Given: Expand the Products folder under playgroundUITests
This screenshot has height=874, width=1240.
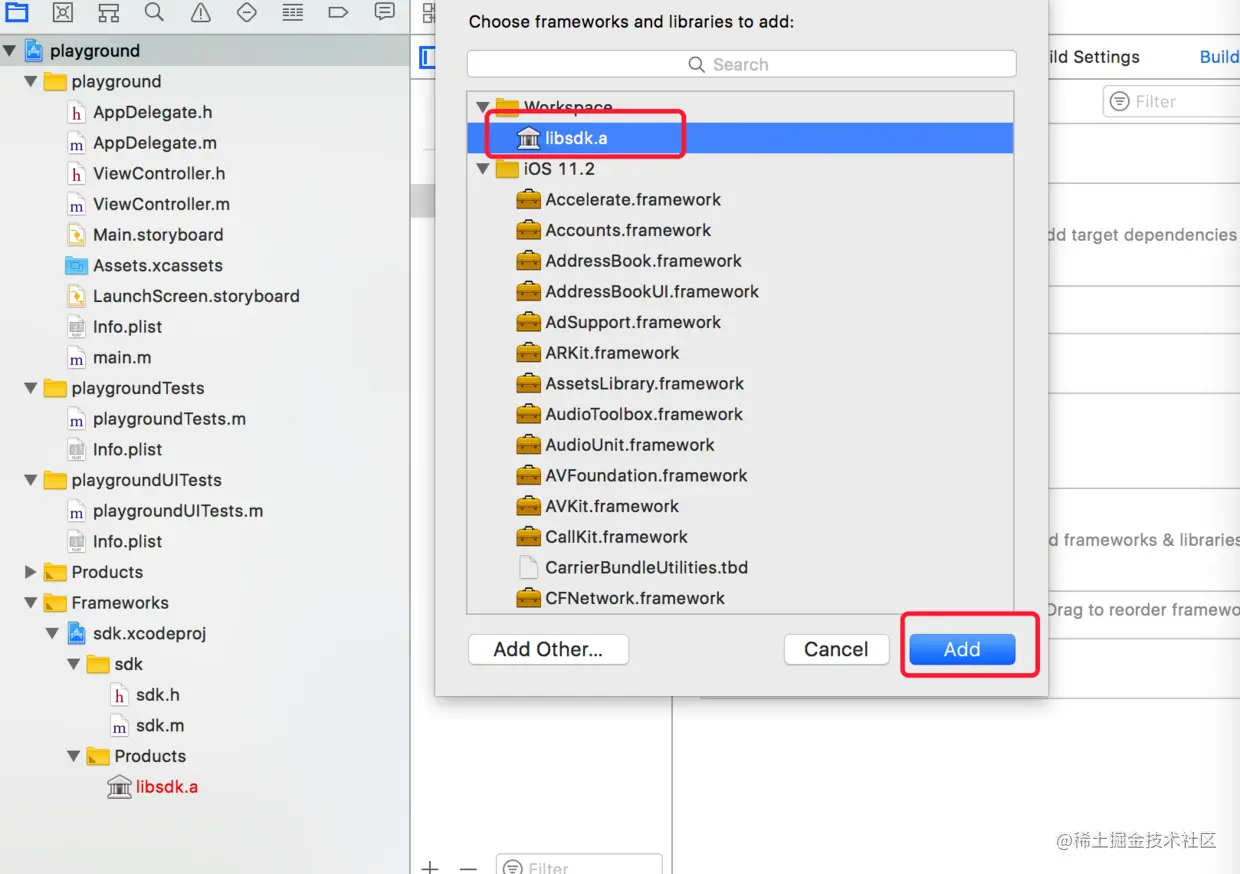Looking at the screenshot, I should point(31,572).
